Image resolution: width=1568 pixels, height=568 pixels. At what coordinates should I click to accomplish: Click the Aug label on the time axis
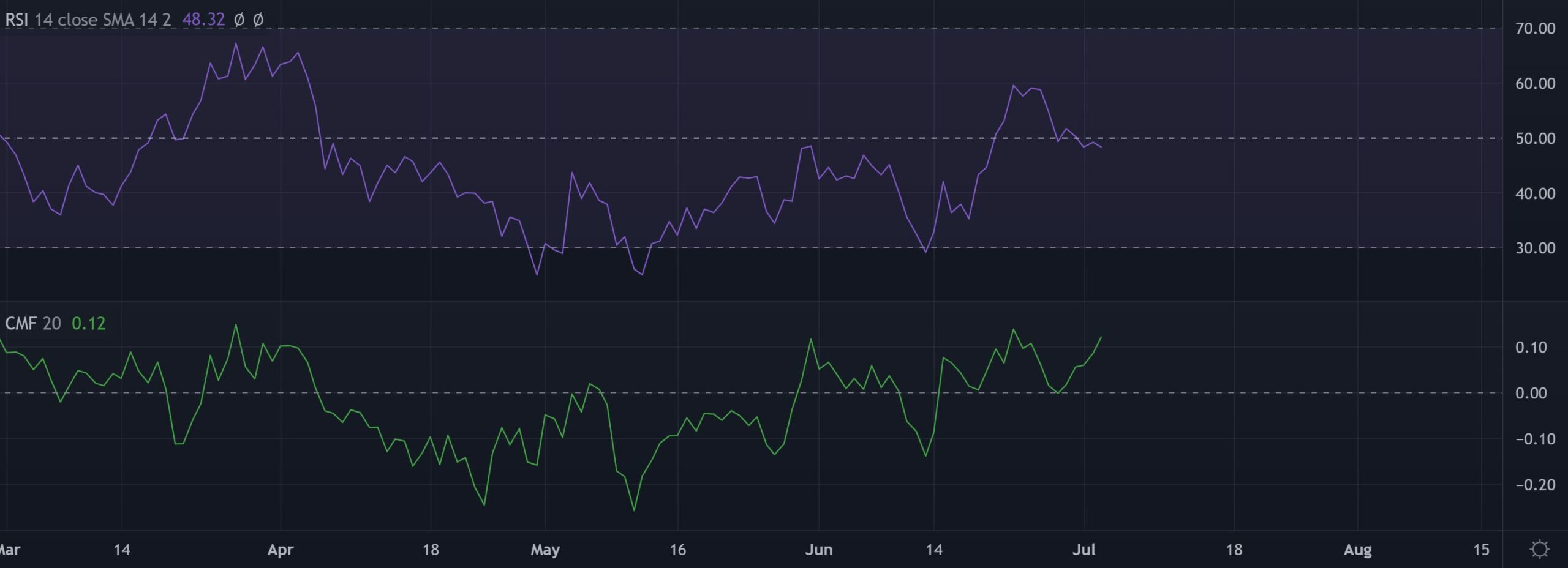pos(1357,550)
